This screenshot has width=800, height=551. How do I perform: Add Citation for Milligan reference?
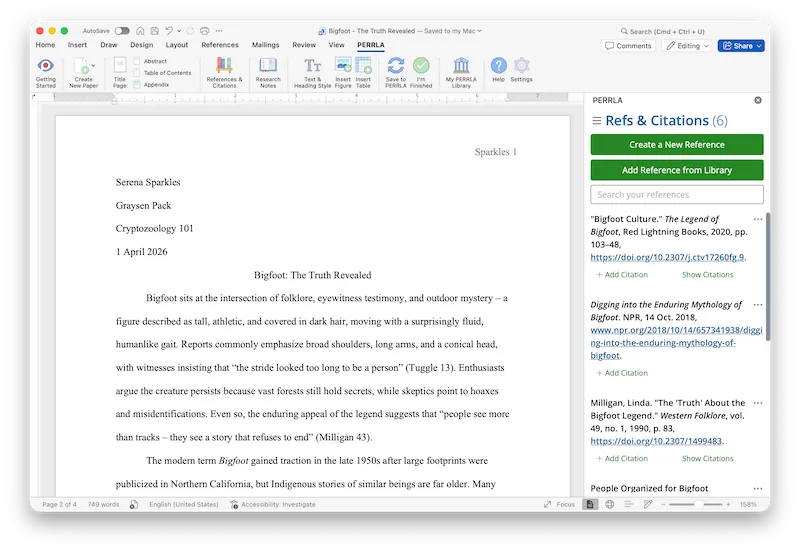pos(622,458)
